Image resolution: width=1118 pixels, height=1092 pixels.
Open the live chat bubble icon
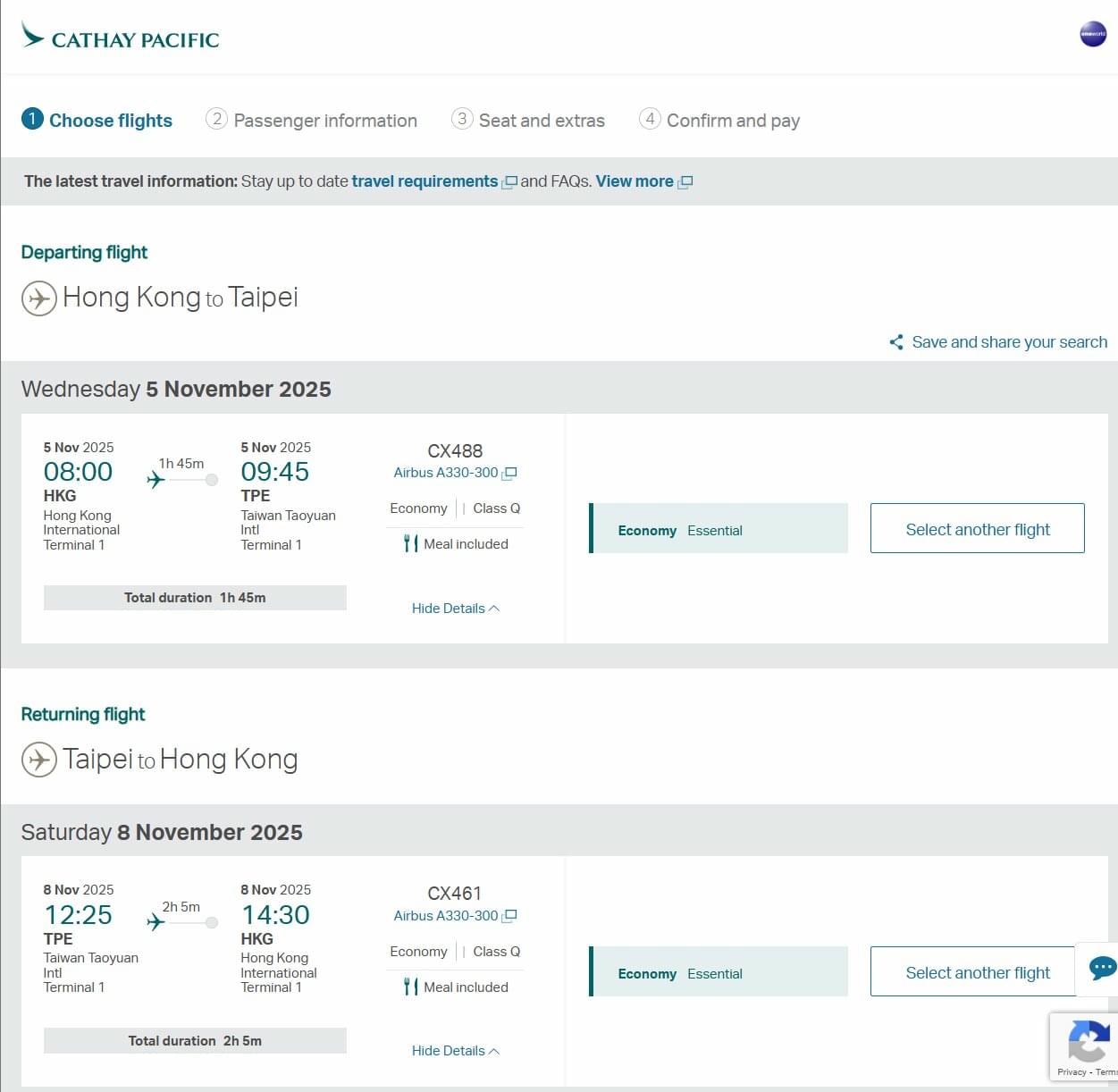click(1102, 968)
